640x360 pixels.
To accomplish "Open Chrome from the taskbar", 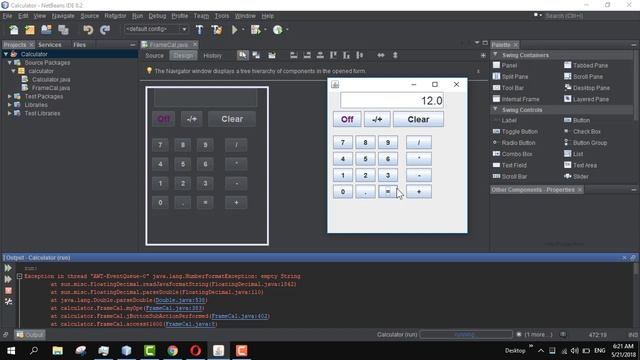I will click(173, 351).
